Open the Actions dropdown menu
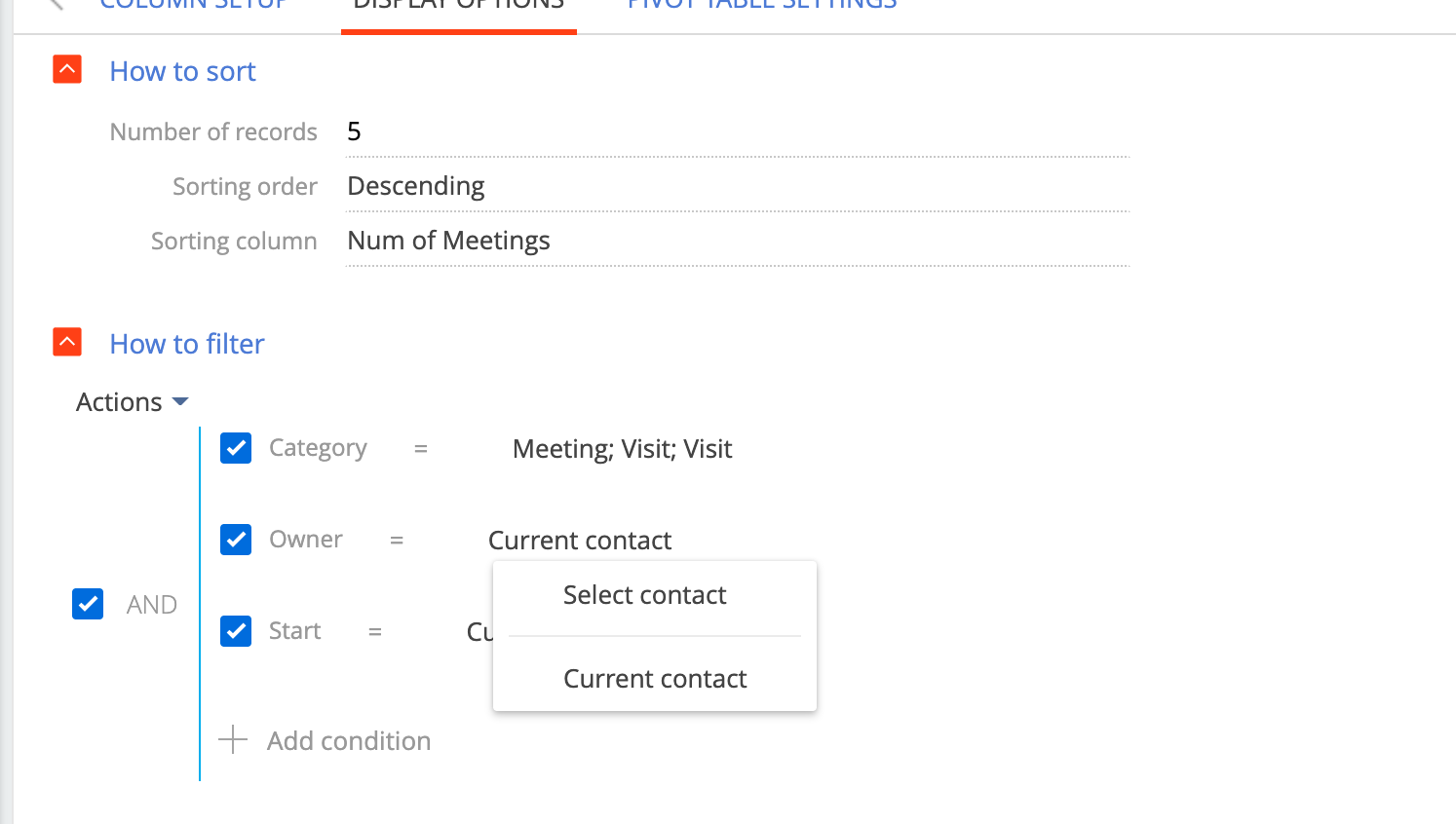 tap(132, 402)
